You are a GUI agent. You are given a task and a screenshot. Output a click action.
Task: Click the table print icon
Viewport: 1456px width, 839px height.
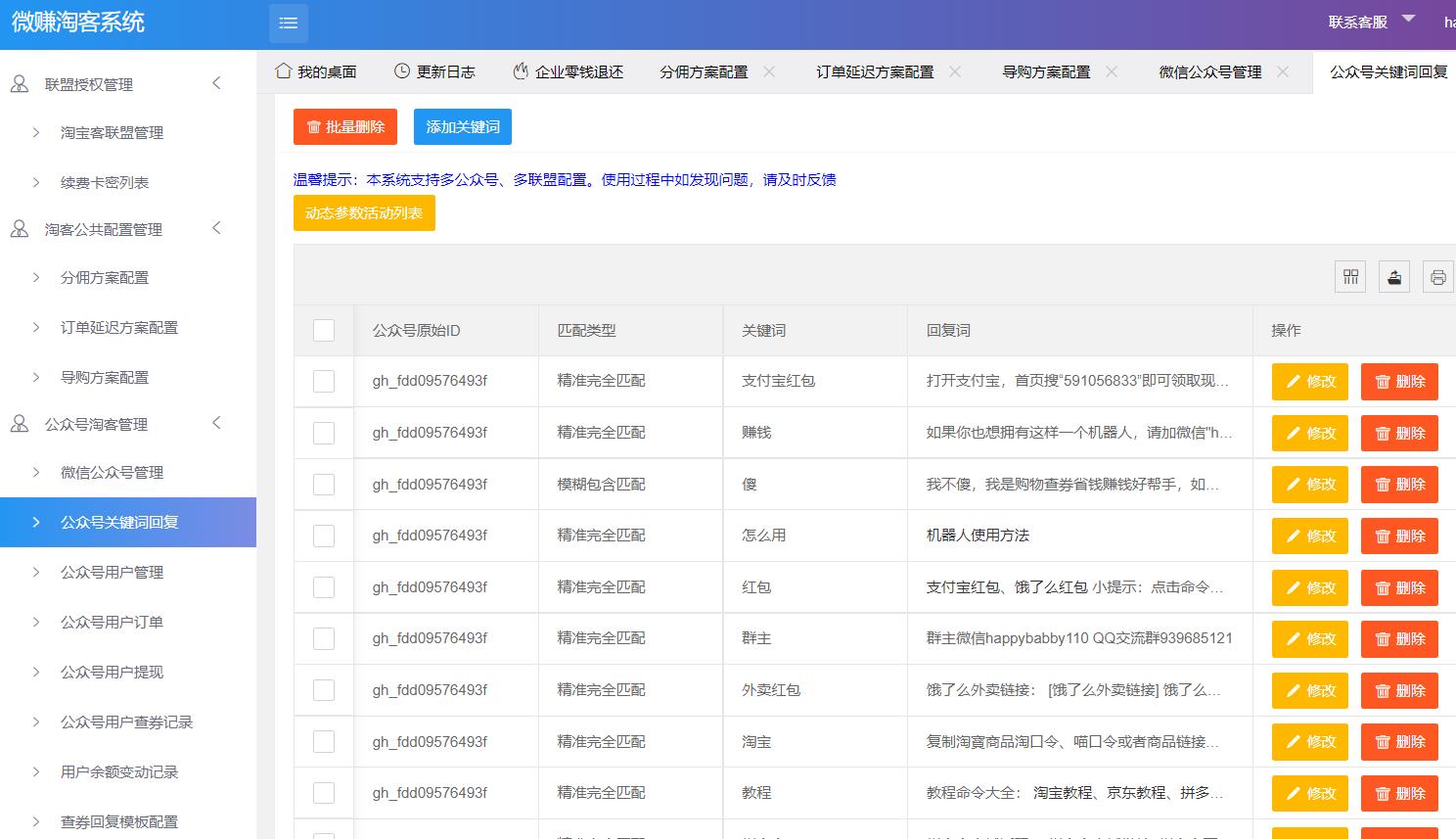[x=1437, y=277]
